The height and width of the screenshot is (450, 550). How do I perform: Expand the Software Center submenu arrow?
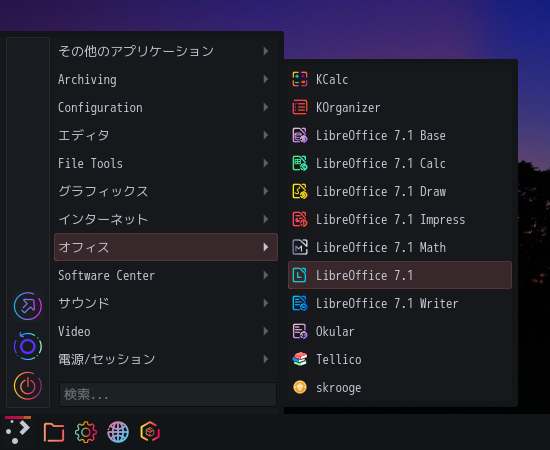(x=266, y=275)
